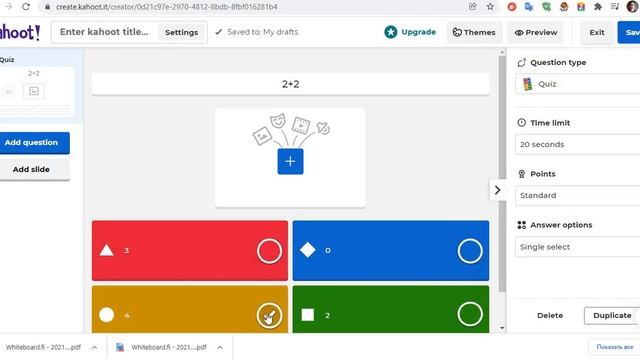Bookmark this page with the star icon
The image size is (640, 360).
click(x=490, y=7)
